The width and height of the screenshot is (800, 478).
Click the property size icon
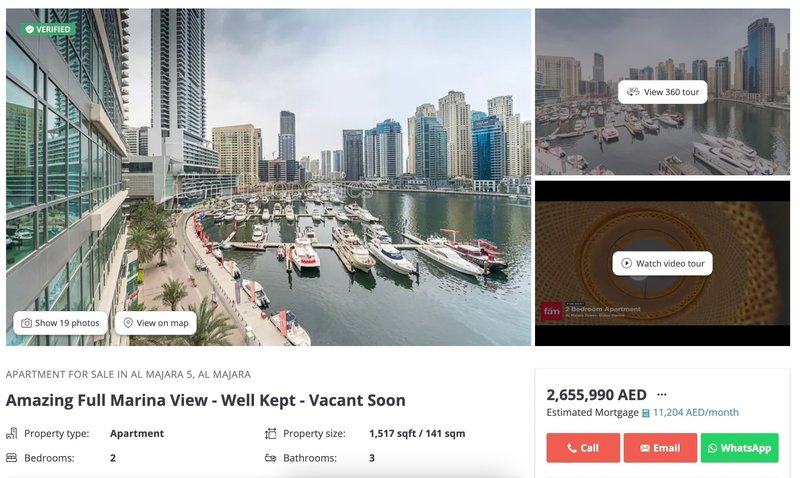(270, 434)
